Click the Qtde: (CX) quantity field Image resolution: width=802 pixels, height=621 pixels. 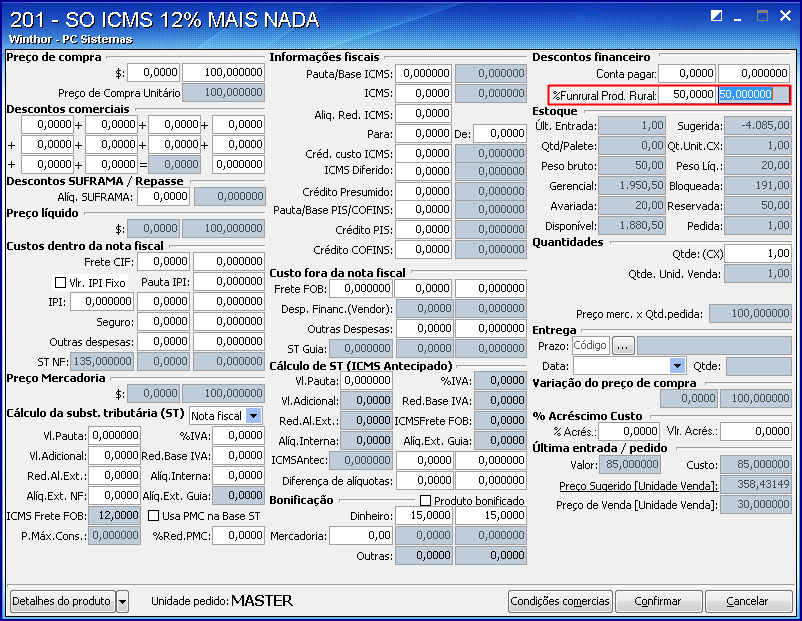pyautogui.click(x=758, y=254)
